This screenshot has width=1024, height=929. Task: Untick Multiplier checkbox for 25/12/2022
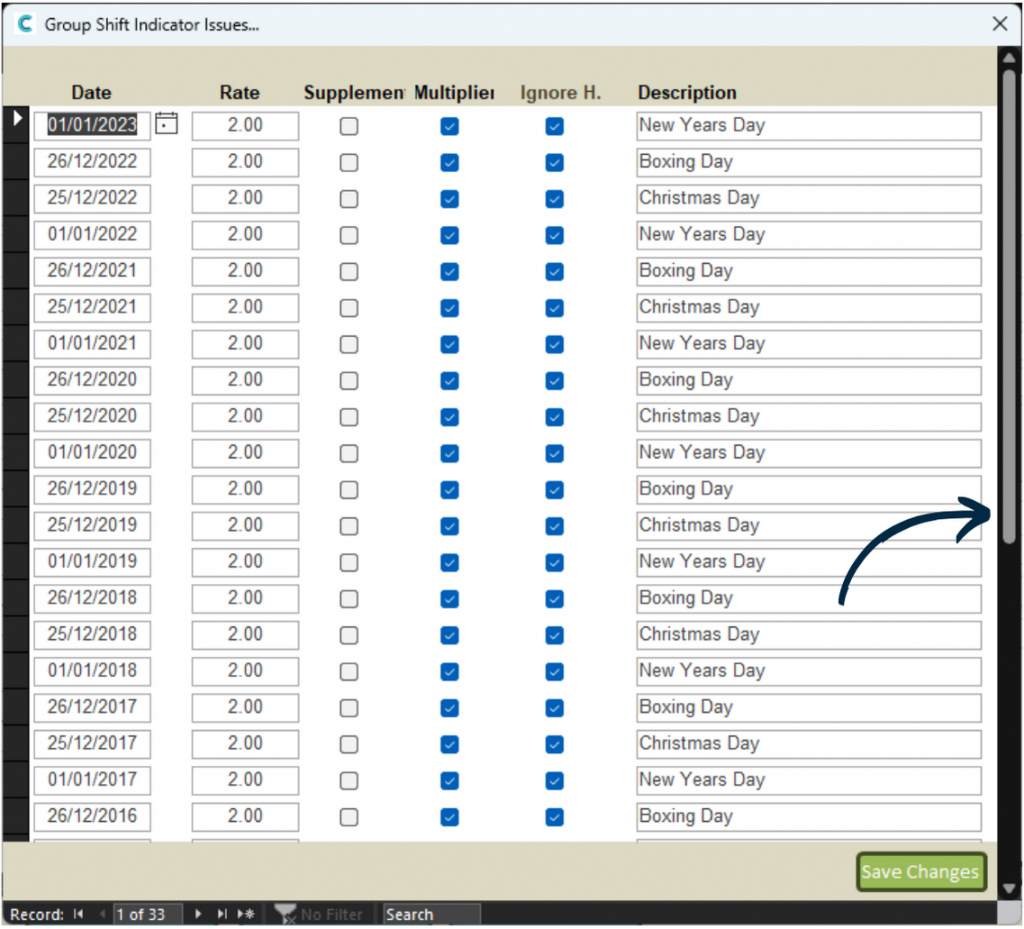click(449, 198)
